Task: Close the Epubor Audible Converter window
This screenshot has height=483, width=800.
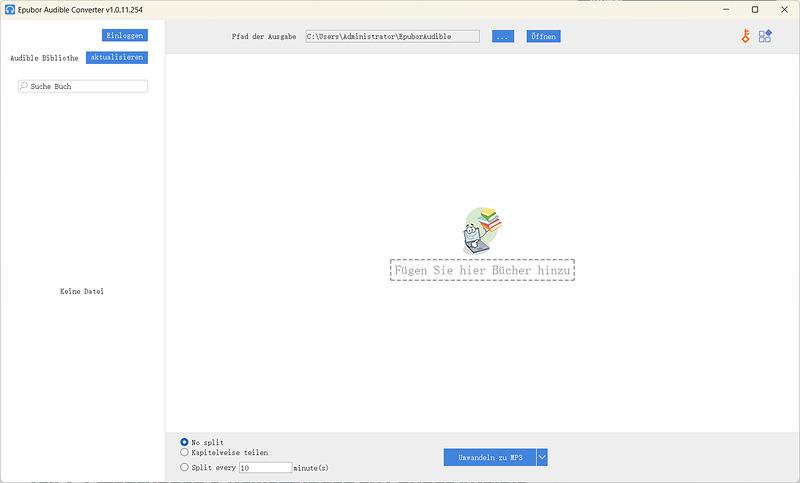Action: (784, 10)
